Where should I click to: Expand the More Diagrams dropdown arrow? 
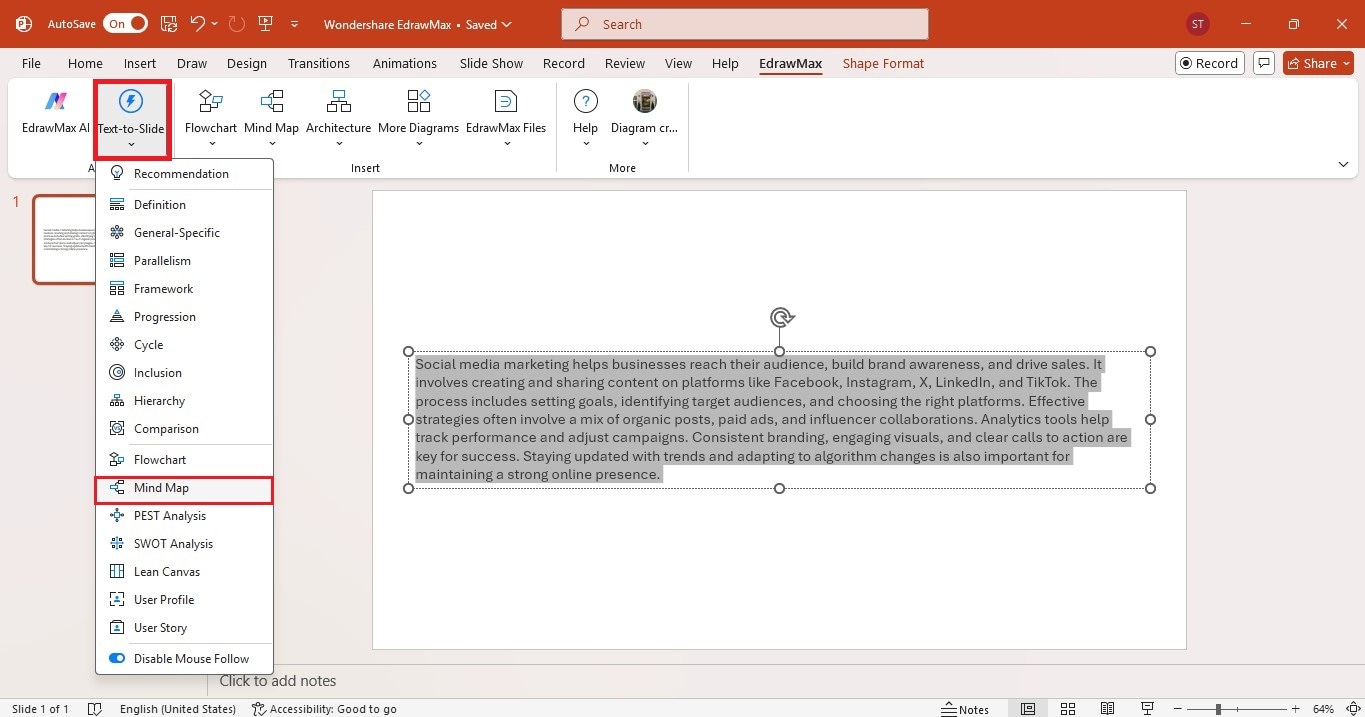pos(418,144)
